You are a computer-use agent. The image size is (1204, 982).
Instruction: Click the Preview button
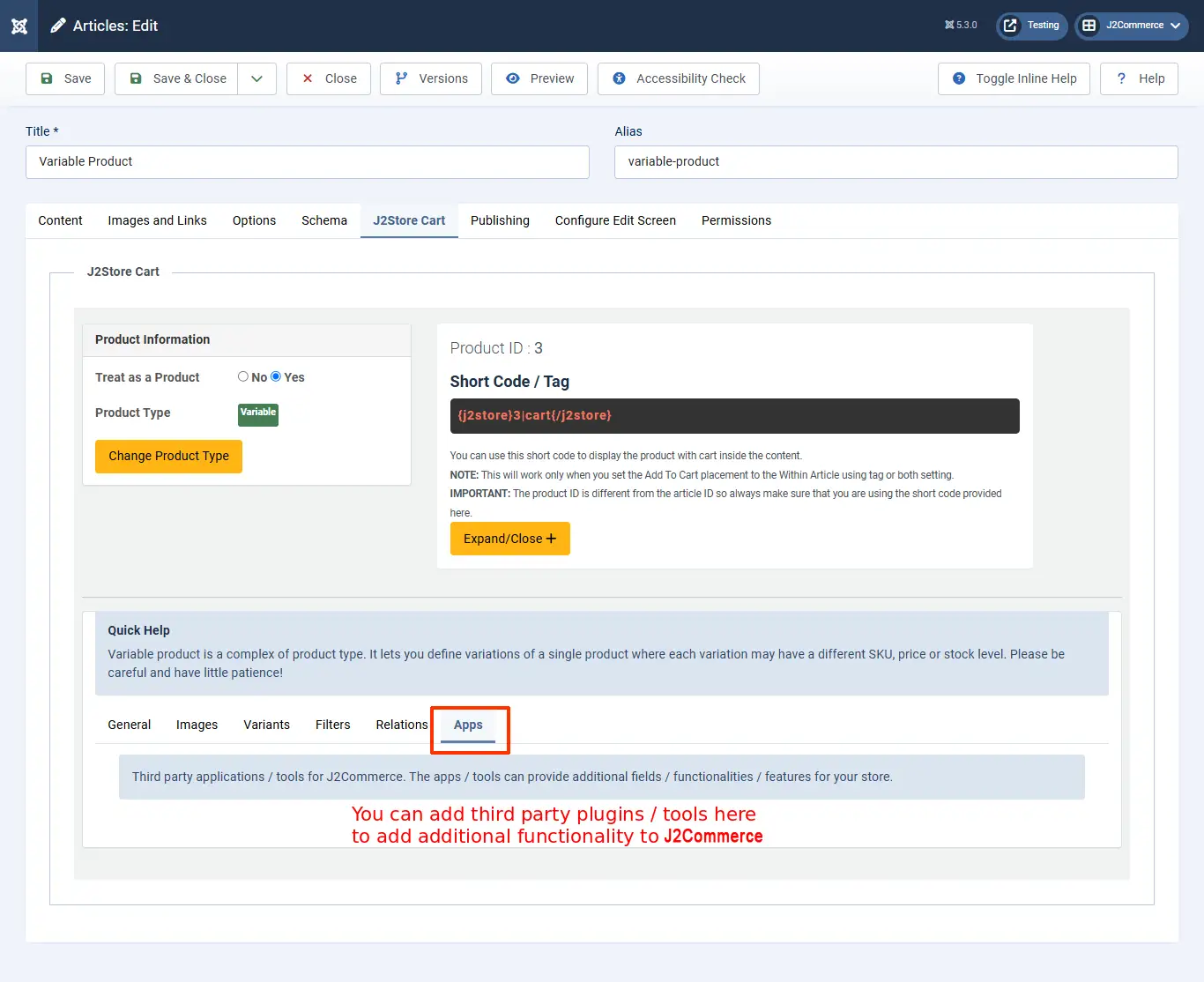pos(539,78)
